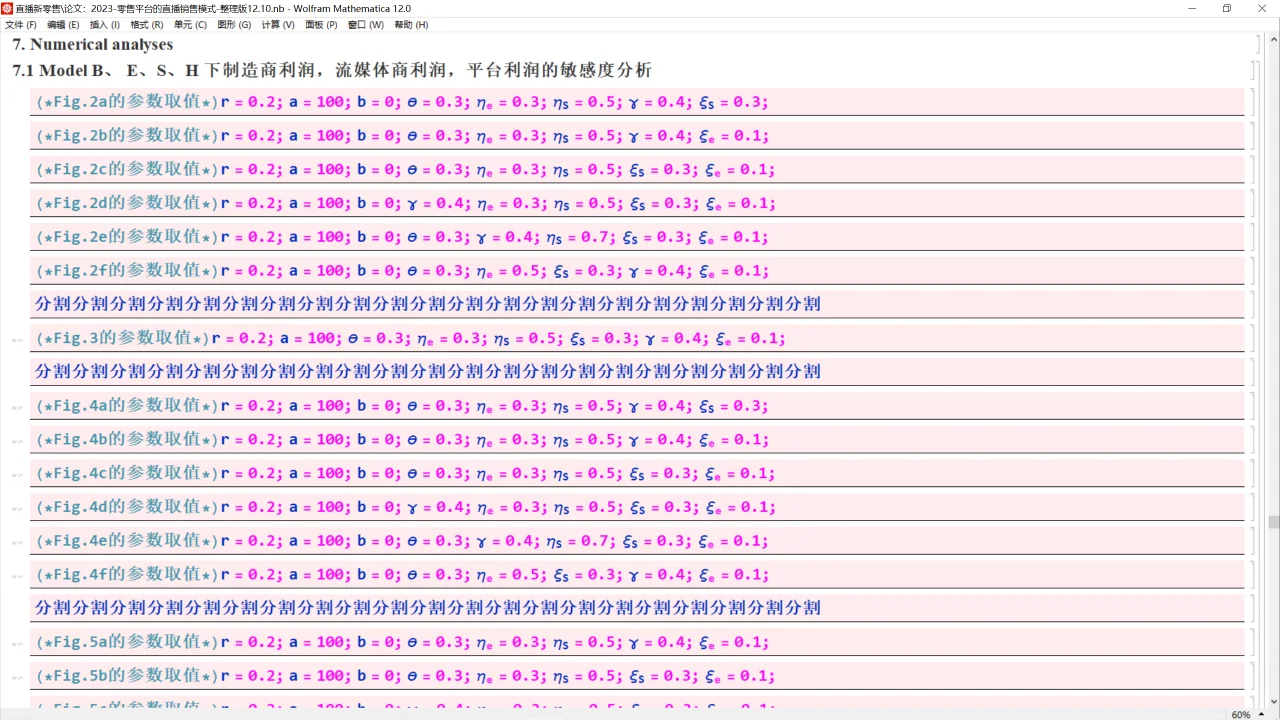Open the 图形 (Graphics) menu
Screen dimensions: 1280x720
coord(233,25)
